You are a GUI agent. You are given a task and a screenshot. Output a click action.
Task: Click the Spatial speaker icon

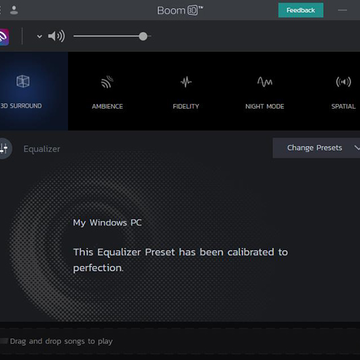[x=343, y=82]
